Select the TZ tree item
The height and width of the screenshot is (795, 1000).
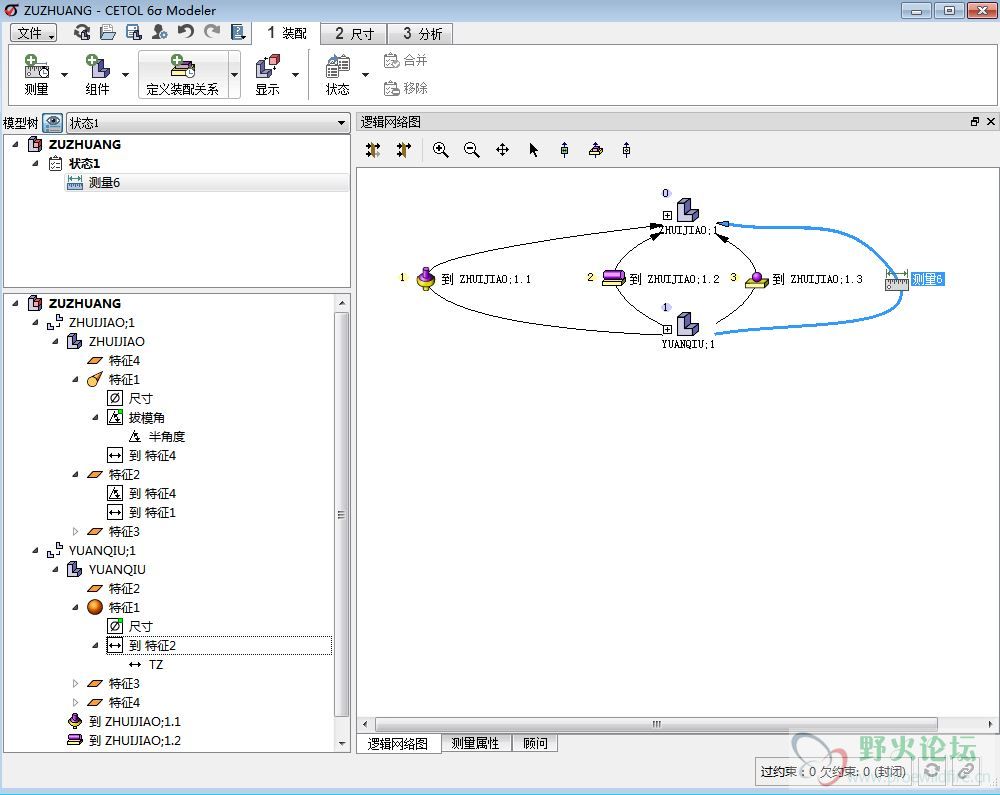156,664
